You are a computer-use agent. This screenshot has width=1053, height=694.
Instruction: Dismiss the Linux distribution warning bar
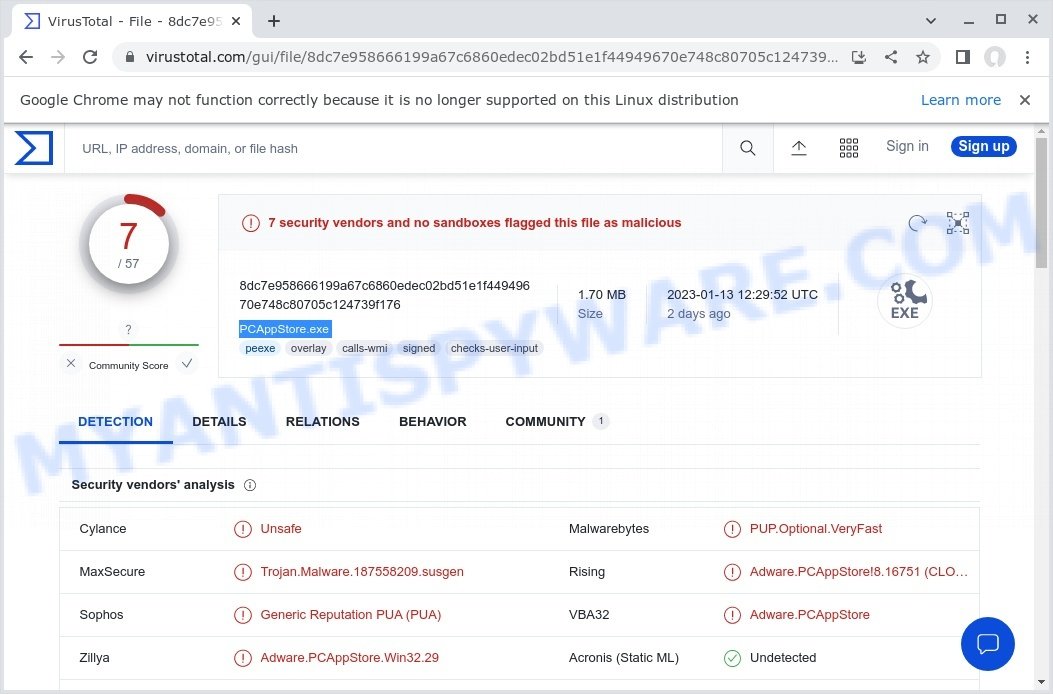pos(1025,100)
